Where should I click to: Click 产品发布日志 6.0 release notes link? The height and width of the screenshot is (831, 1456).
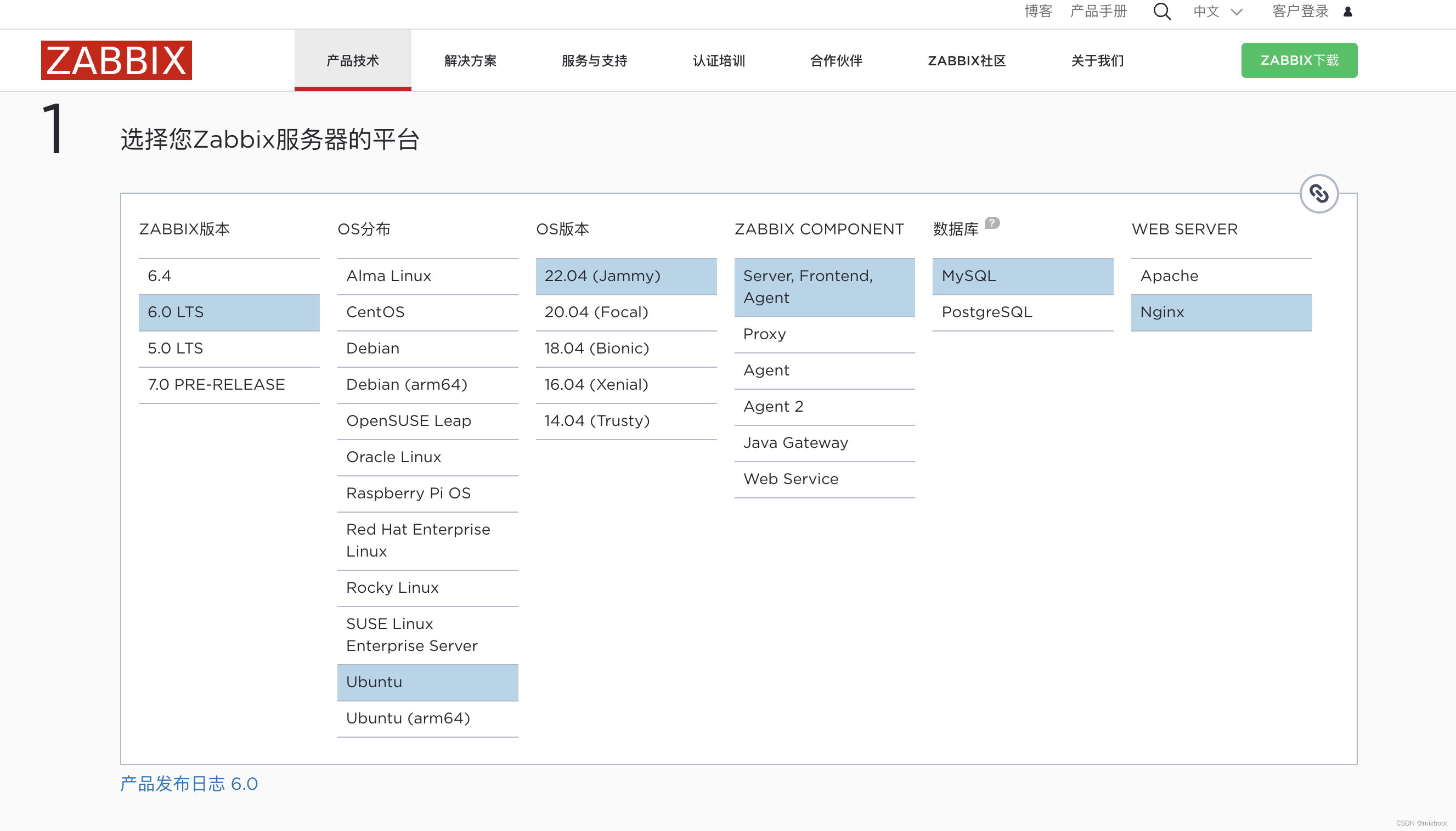[x=189, y=783]
